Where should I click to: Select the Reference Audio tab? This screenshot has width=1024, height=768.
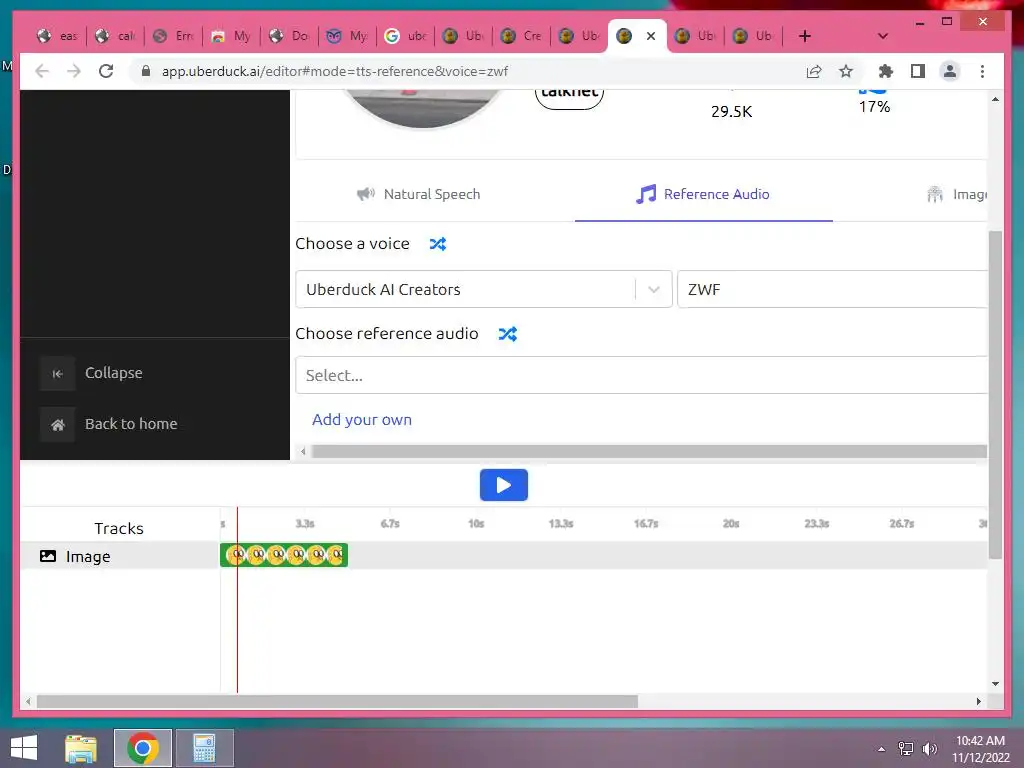[x=703, y=195]
